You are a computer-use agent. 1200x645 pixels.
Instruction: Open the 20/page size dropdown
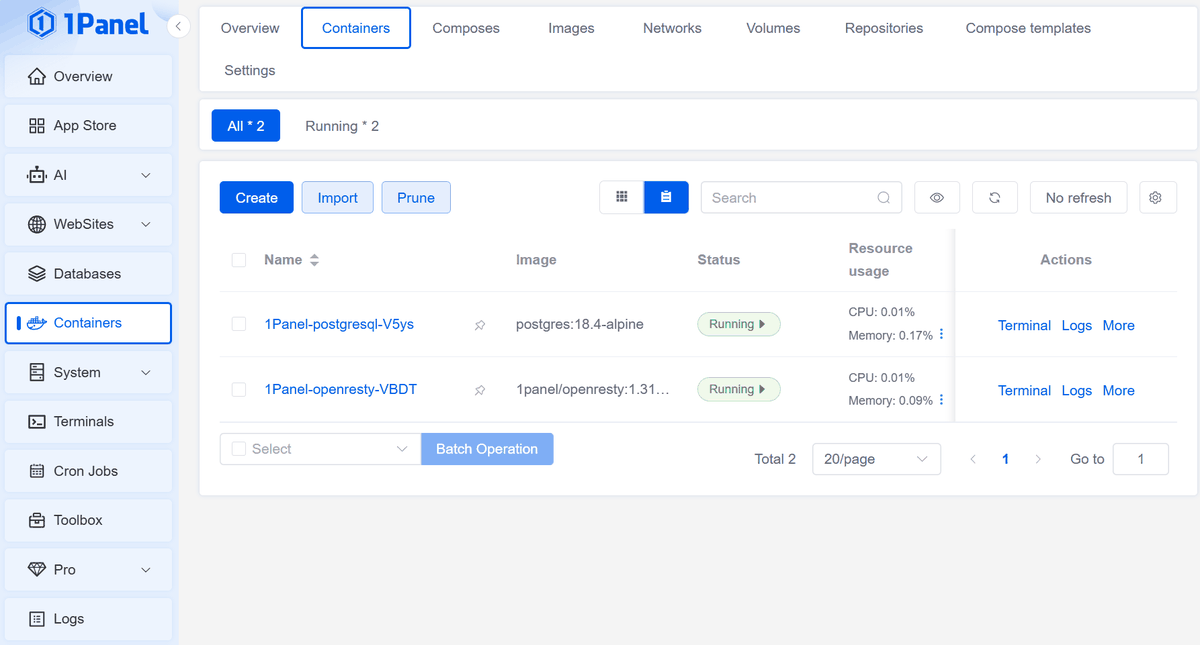(x=876, y=459)
